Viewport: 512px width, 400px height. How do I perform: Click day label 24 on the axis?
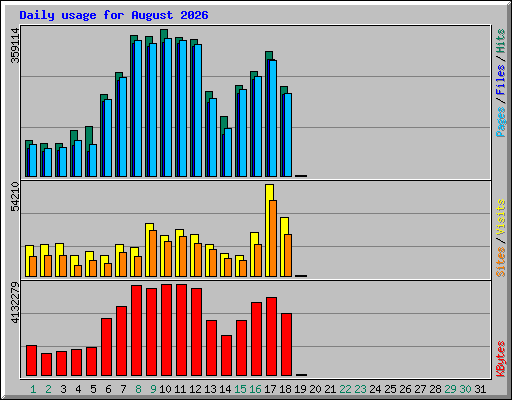375,389
